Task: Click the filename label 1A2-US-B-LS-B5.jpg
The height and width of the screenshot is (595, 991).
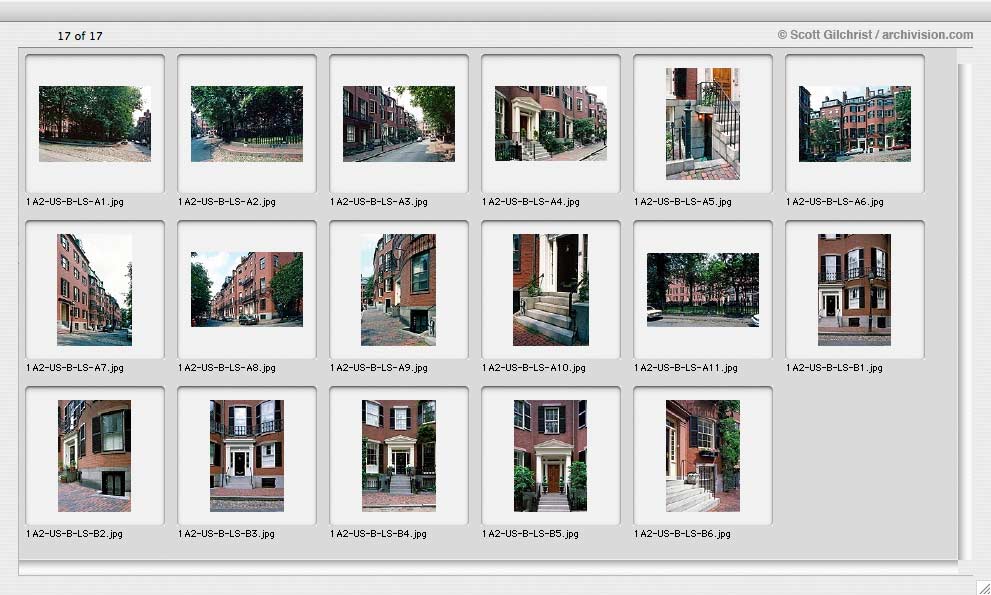Action: point(530,534)
